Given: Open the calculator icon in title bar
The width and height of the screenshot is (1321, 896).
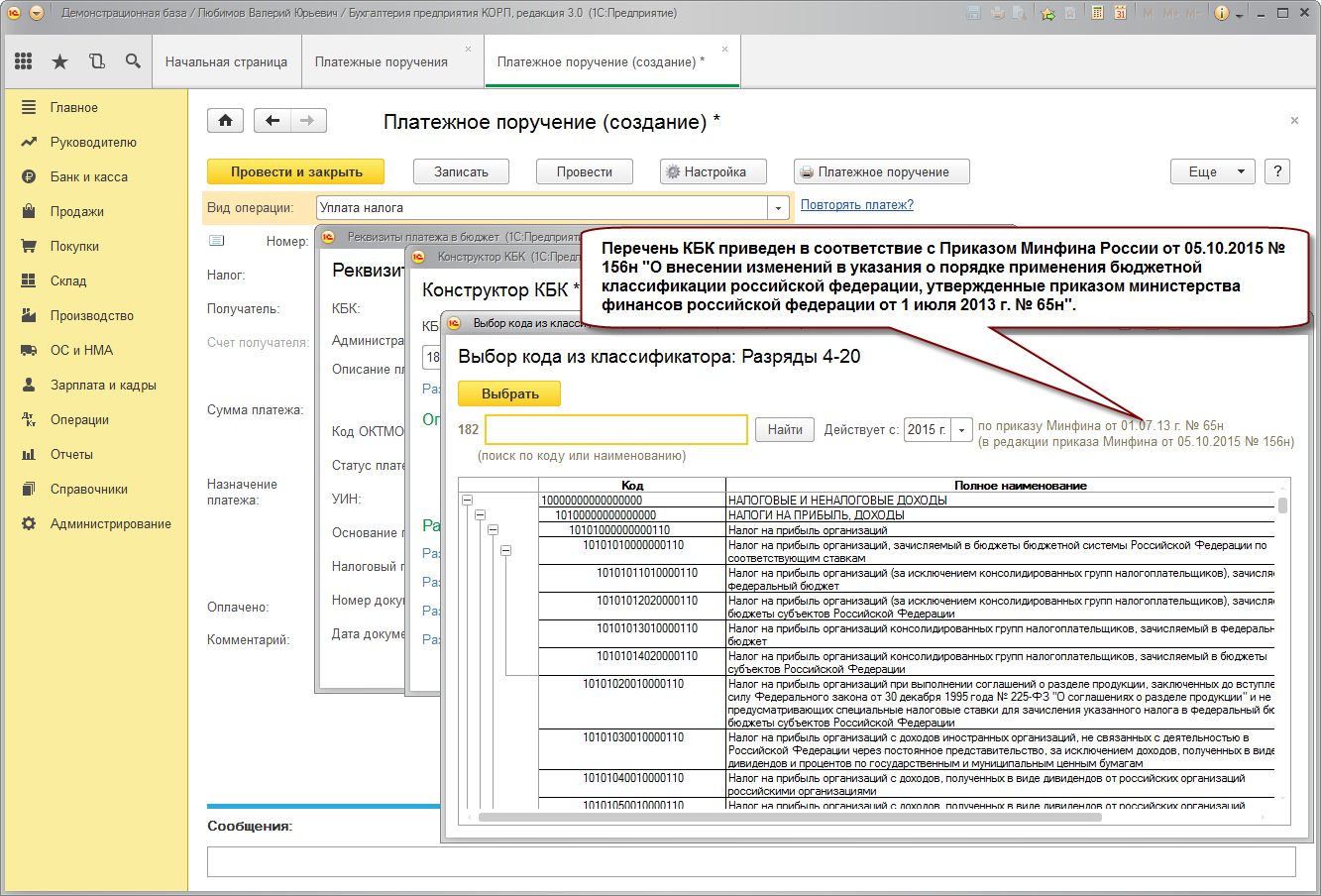Looking at the screenshot, I should (1097, 13).
